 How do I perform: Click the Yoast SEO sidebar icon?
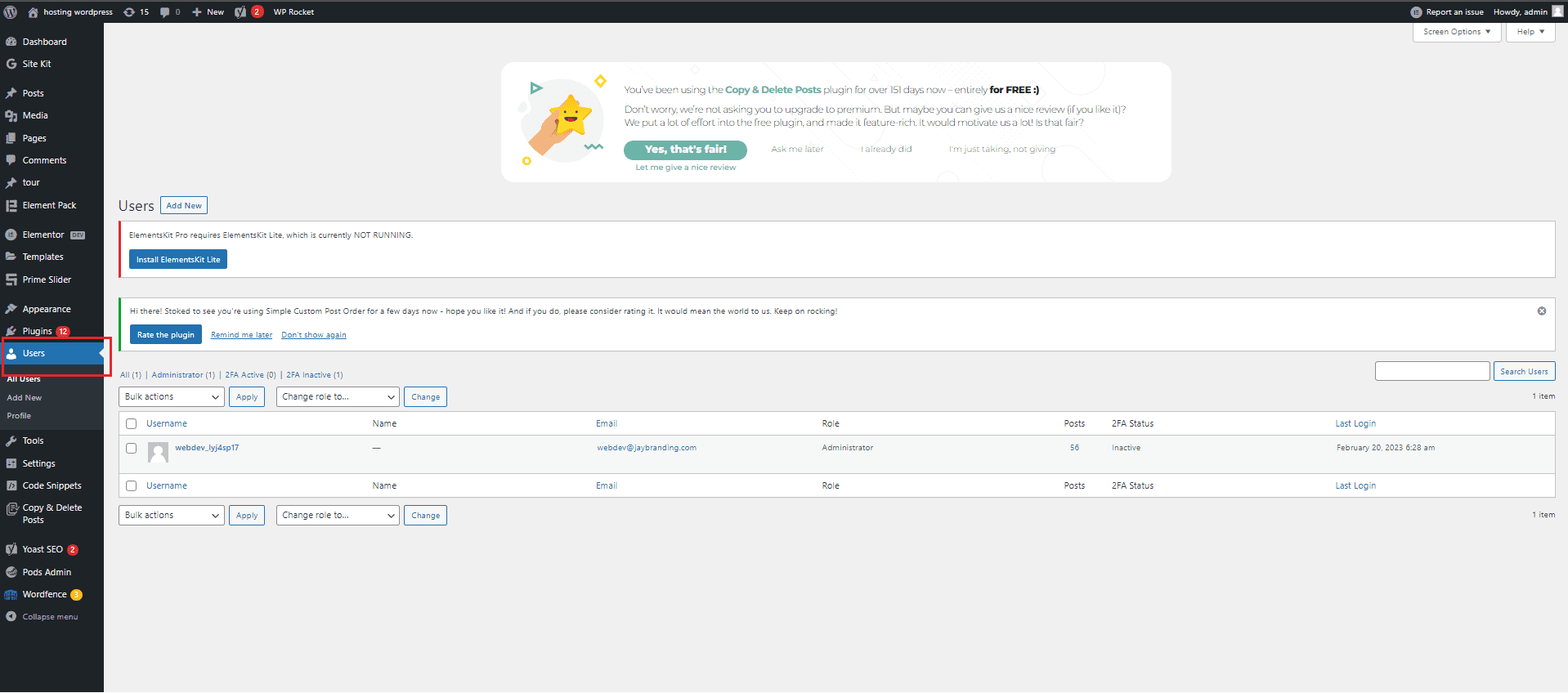pyautogui.click(x=11, y=549)
